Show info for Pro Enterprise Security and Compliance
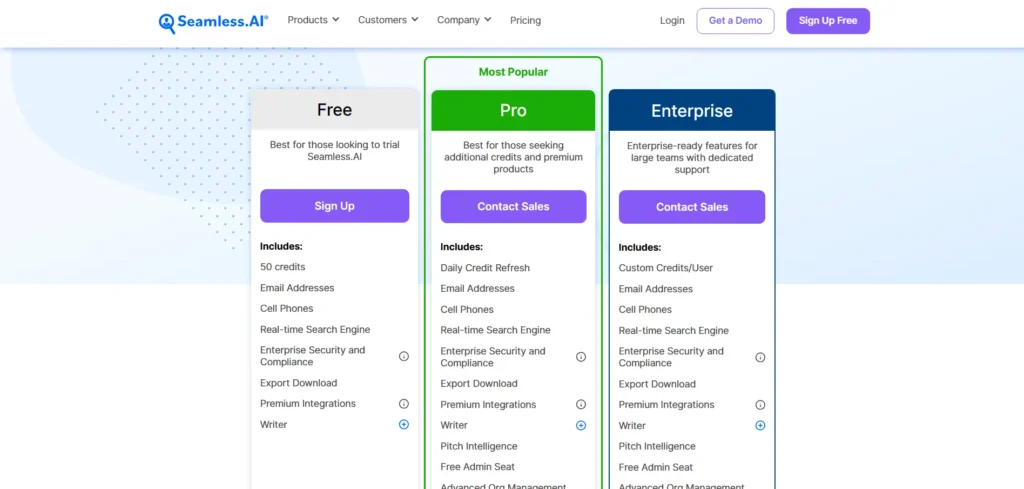The image size is (1024, 489). tap(581, 357)
